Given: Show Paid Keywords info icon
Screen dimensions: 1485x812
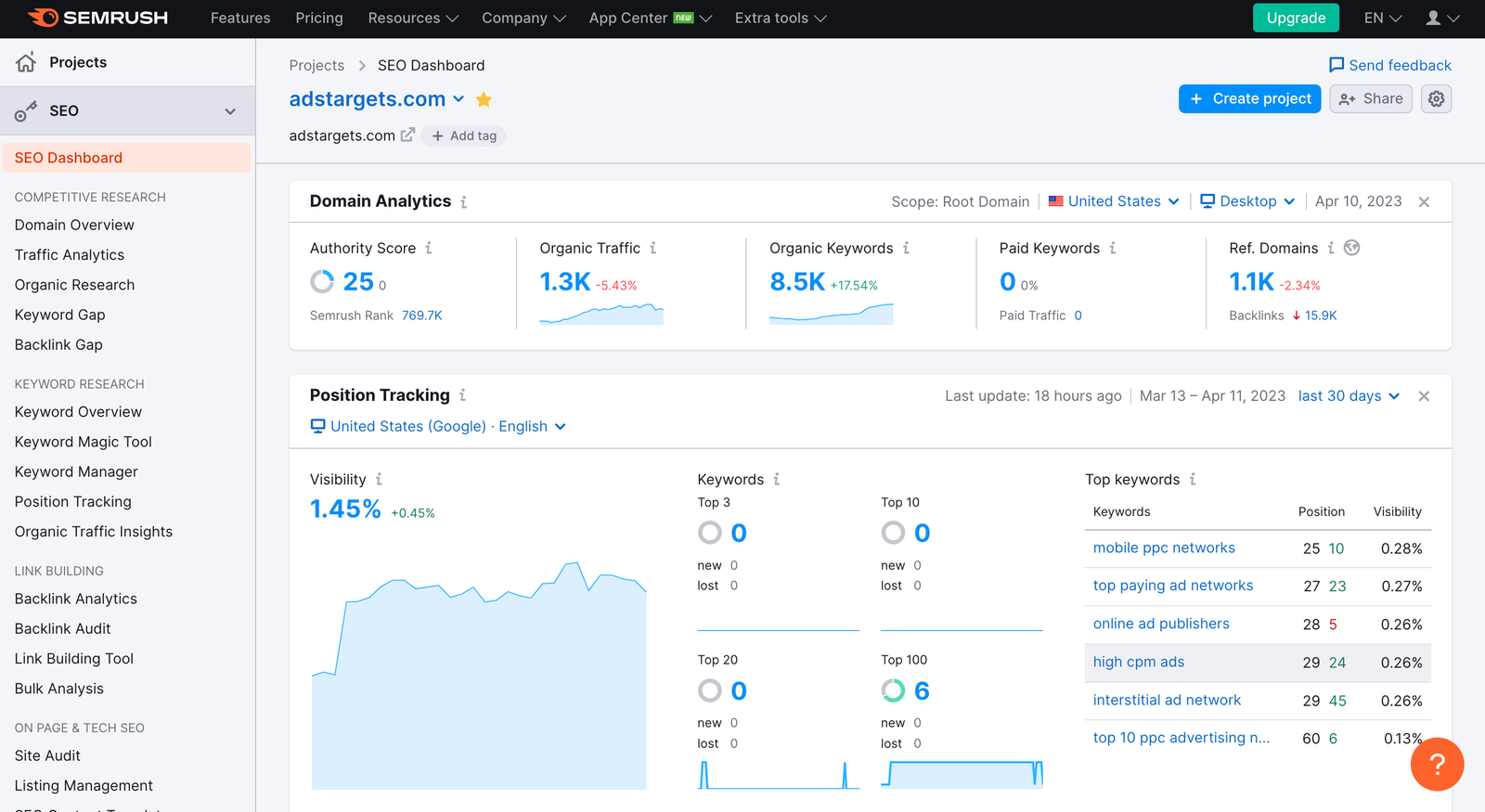Looking at the screenshot, I should click(x=1112, y=248).
